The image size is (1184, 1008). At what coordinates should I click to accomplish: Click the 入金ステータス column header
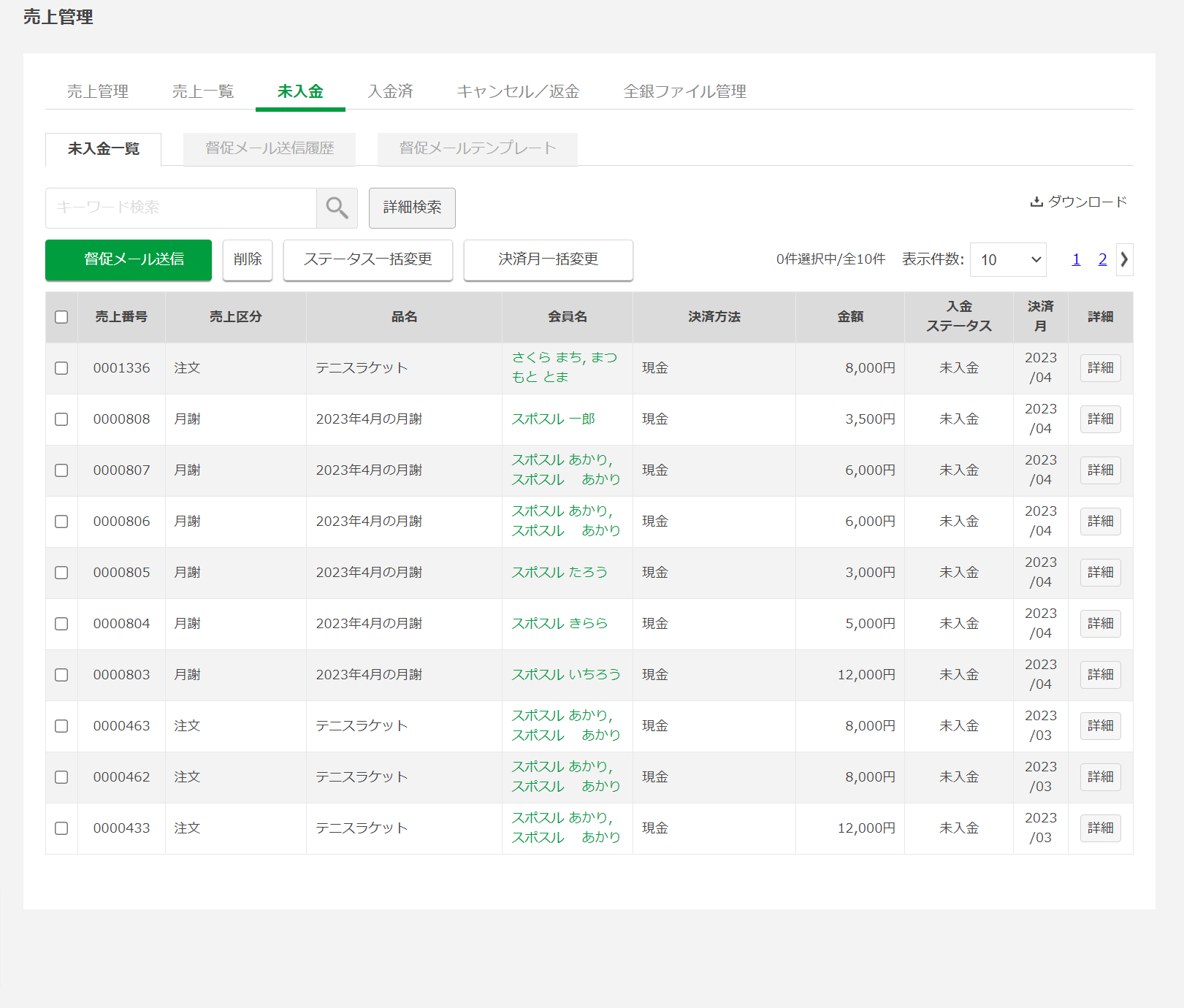point(959,317)
